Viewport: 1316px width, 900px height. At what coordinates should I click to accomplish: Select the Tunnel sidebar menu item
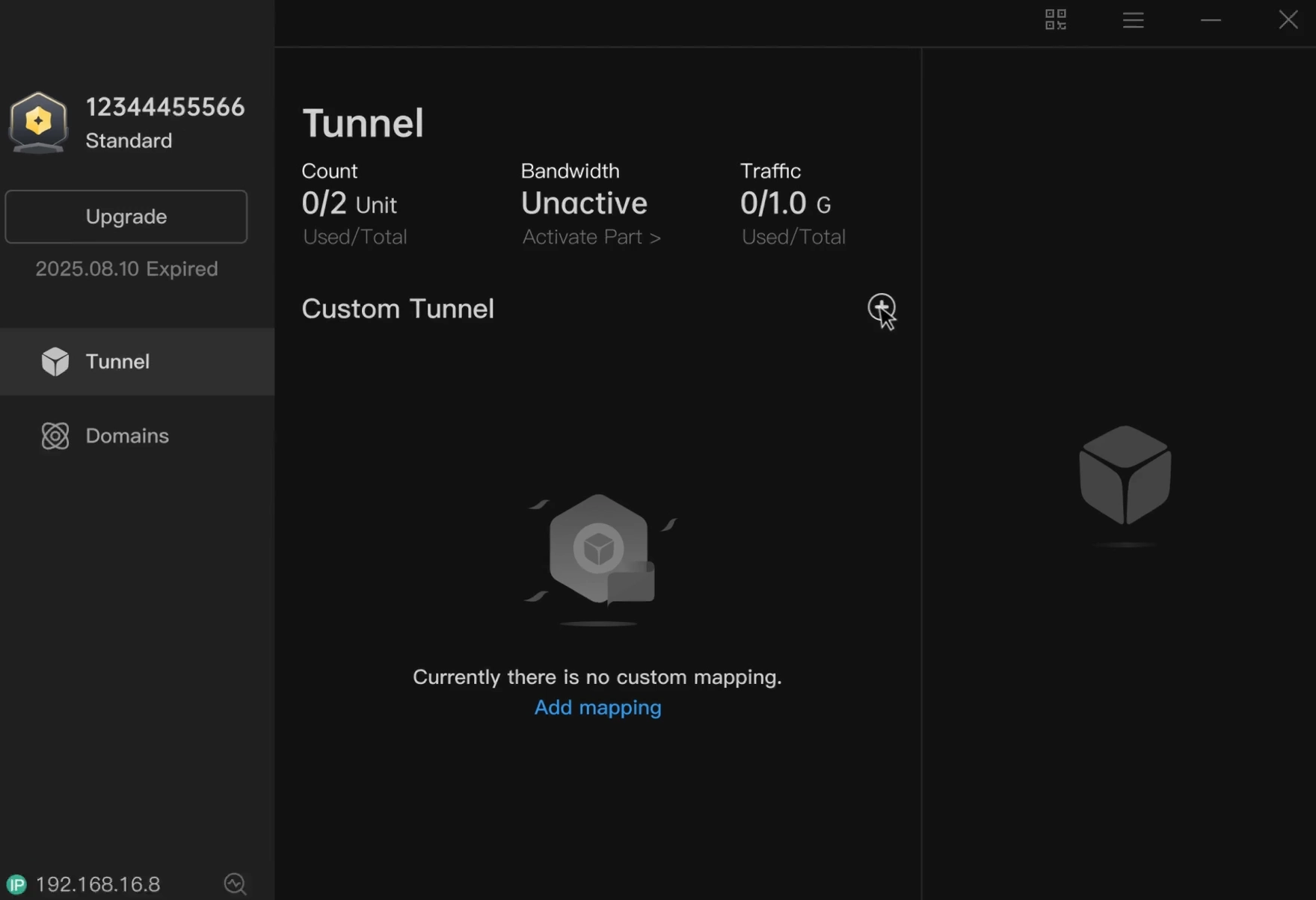(138, 362)
